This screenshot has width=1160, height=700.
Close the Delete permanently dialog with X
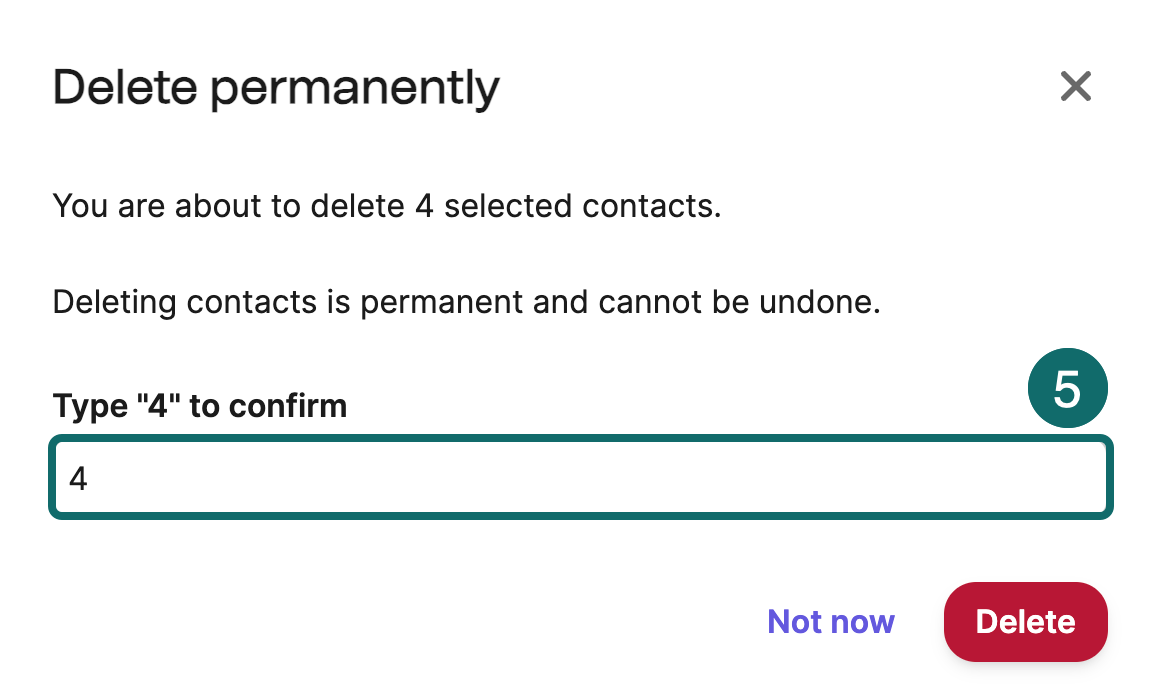tap(1075, 87)
